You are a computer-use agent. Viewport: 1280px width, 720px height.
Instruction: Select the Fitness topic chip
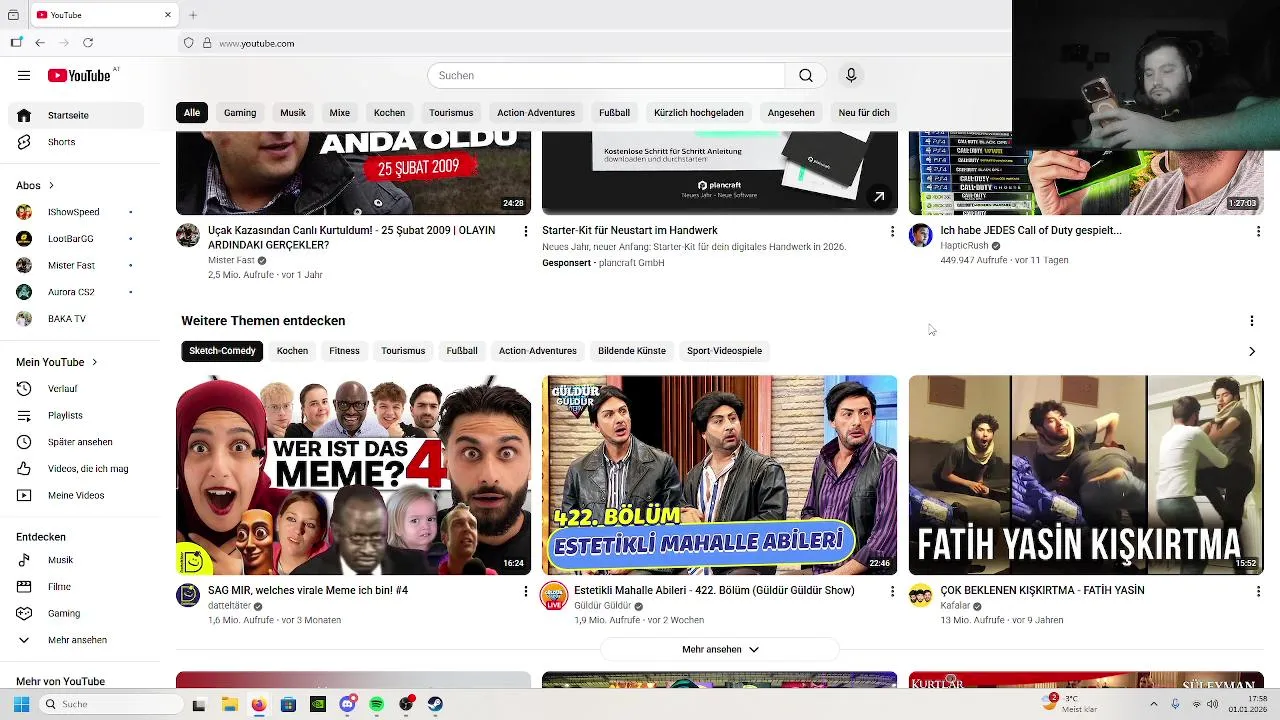coord(344,351)
